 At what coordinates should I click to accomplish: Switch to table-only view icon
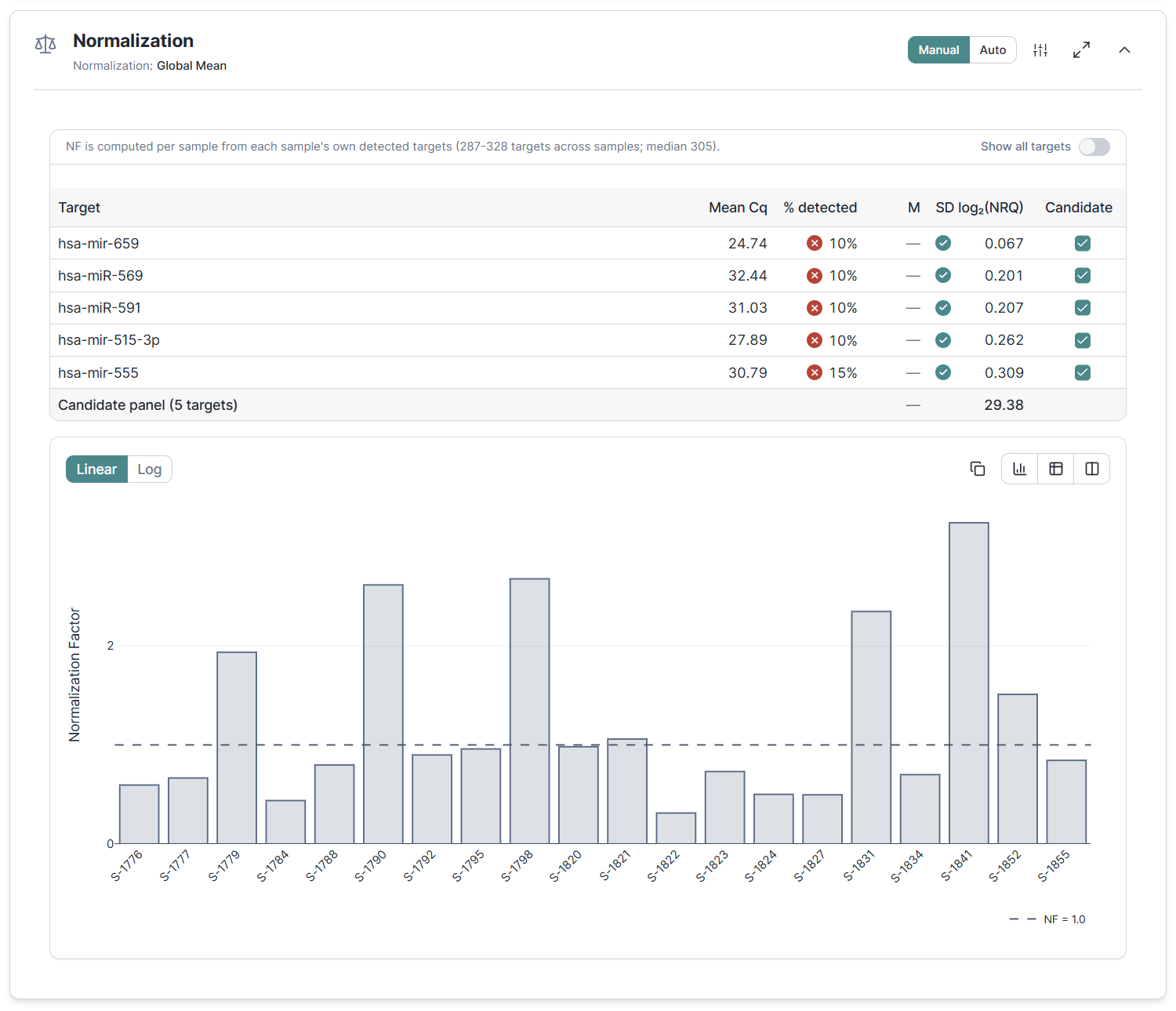[1056, 469]
